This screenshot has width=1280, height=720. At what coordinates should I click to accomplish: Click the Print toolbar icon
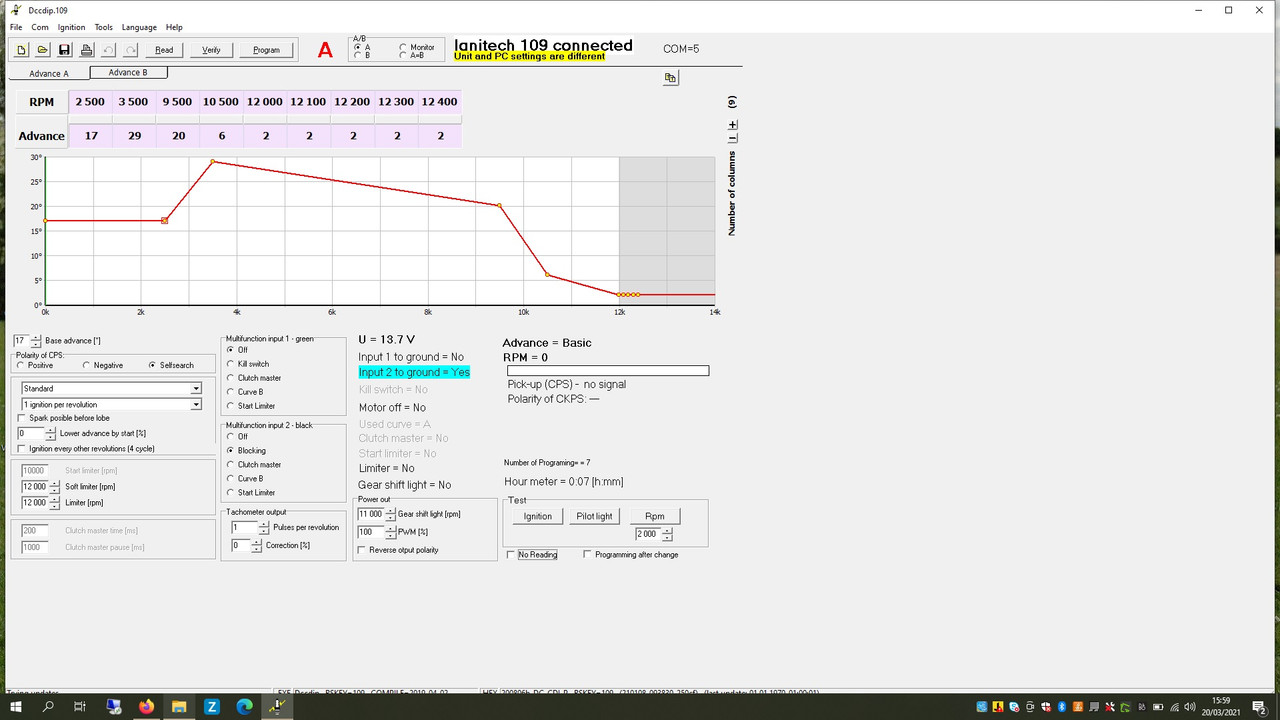(87, 50)
